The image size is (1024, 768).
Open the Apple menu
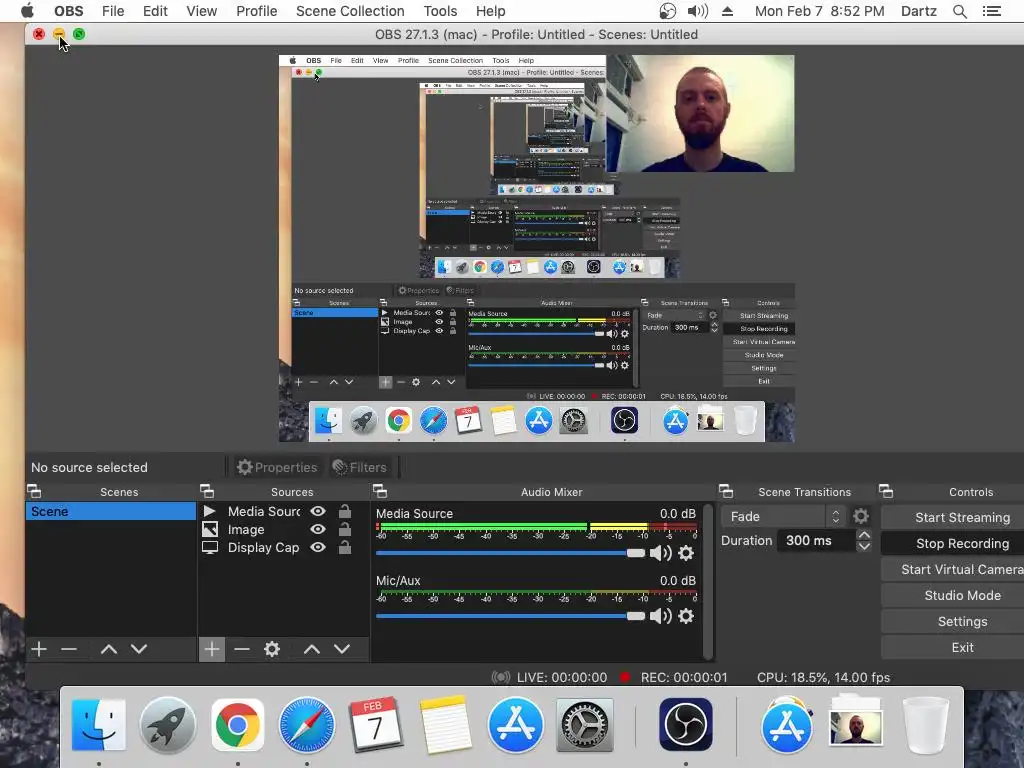coord(27,11)
